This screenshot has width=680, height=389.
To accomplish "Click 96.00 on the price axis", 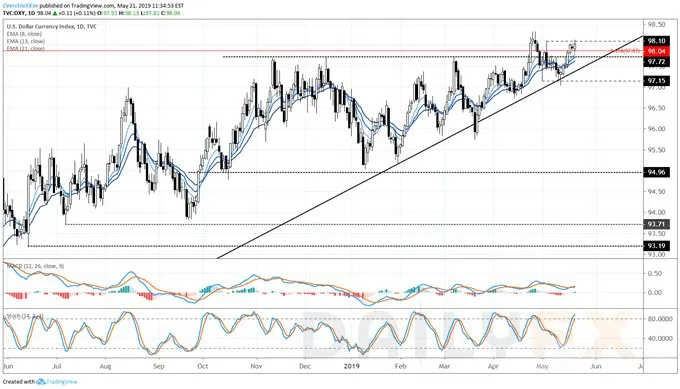I will 656,129.
